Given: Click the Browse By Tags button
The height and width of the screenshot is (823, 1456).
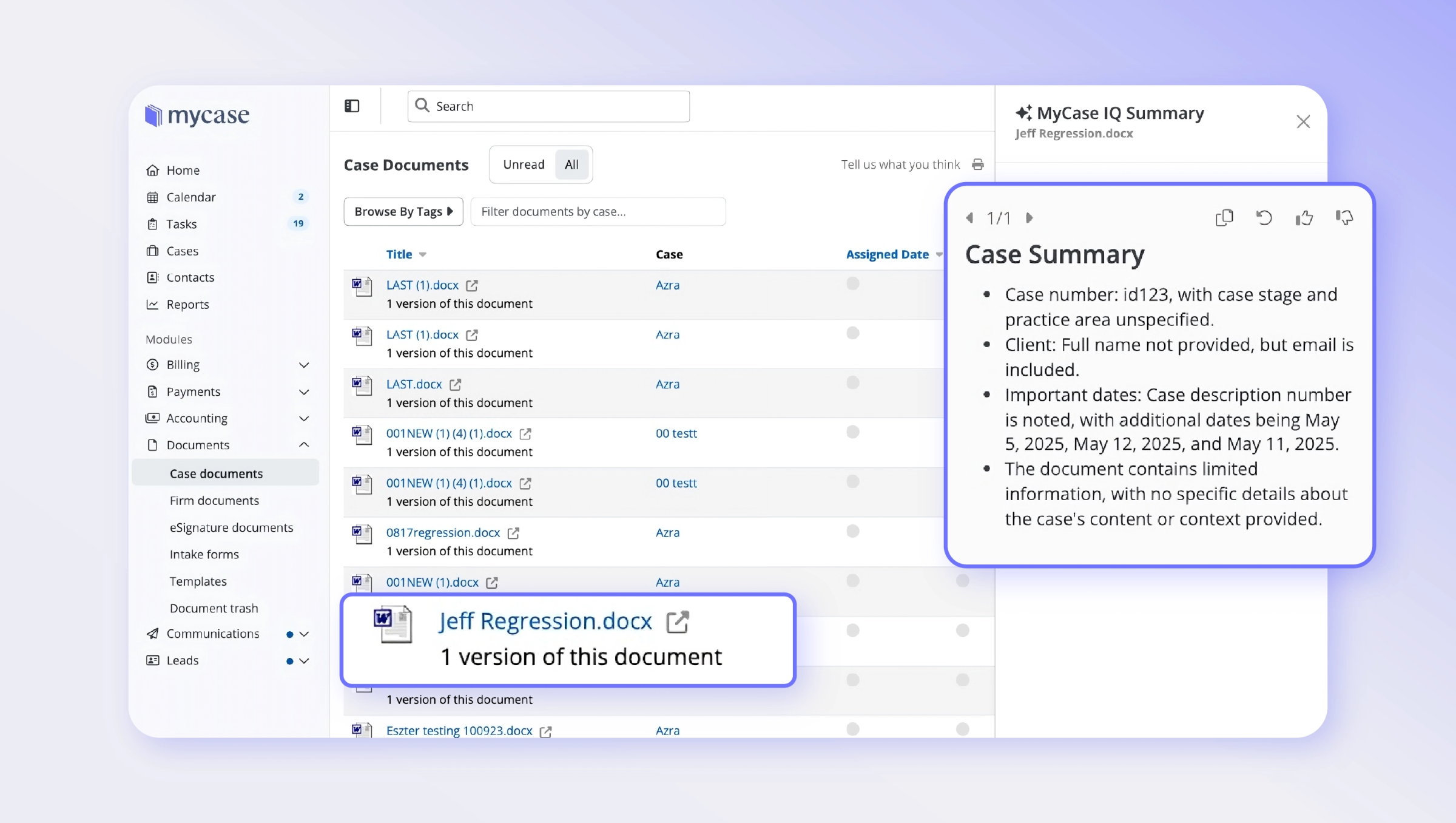Looking at the screenshot, I should 402,211.
